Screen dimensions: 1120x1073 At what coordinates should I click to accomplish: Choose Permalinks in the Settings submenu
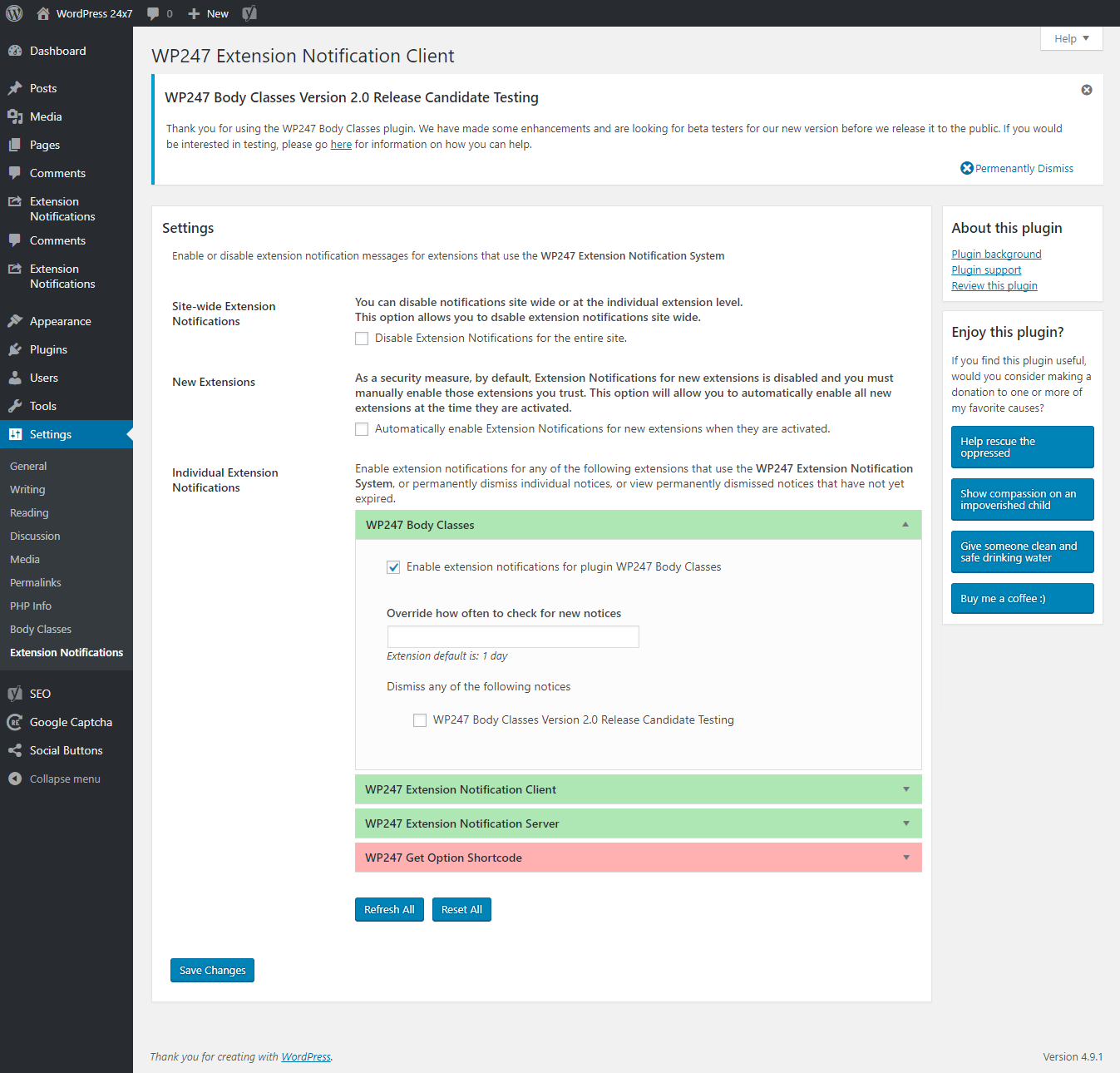pos(36,583)
